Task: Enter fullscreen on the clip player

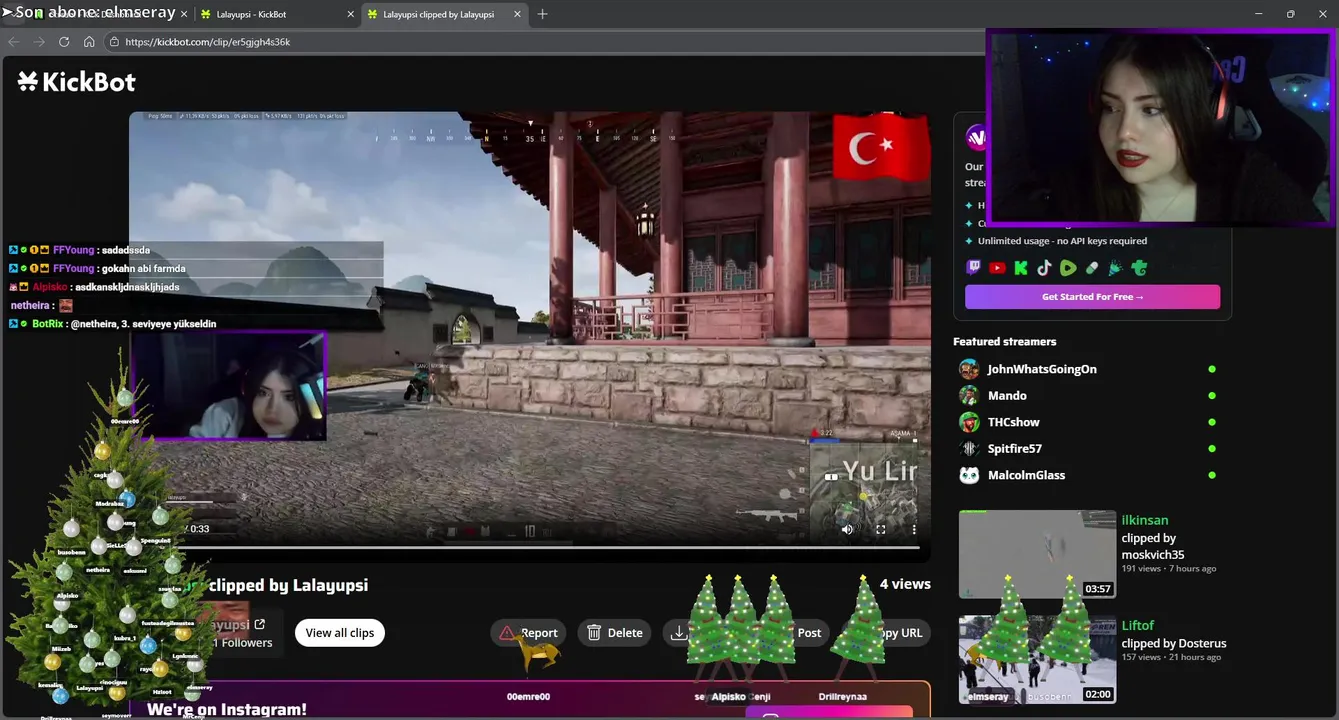Action: coord(881,530)
